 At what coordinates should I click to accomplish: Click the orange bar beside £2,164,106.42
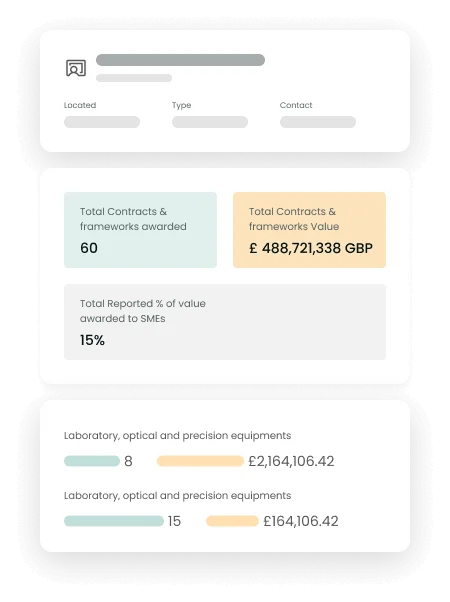pos(200,461)
